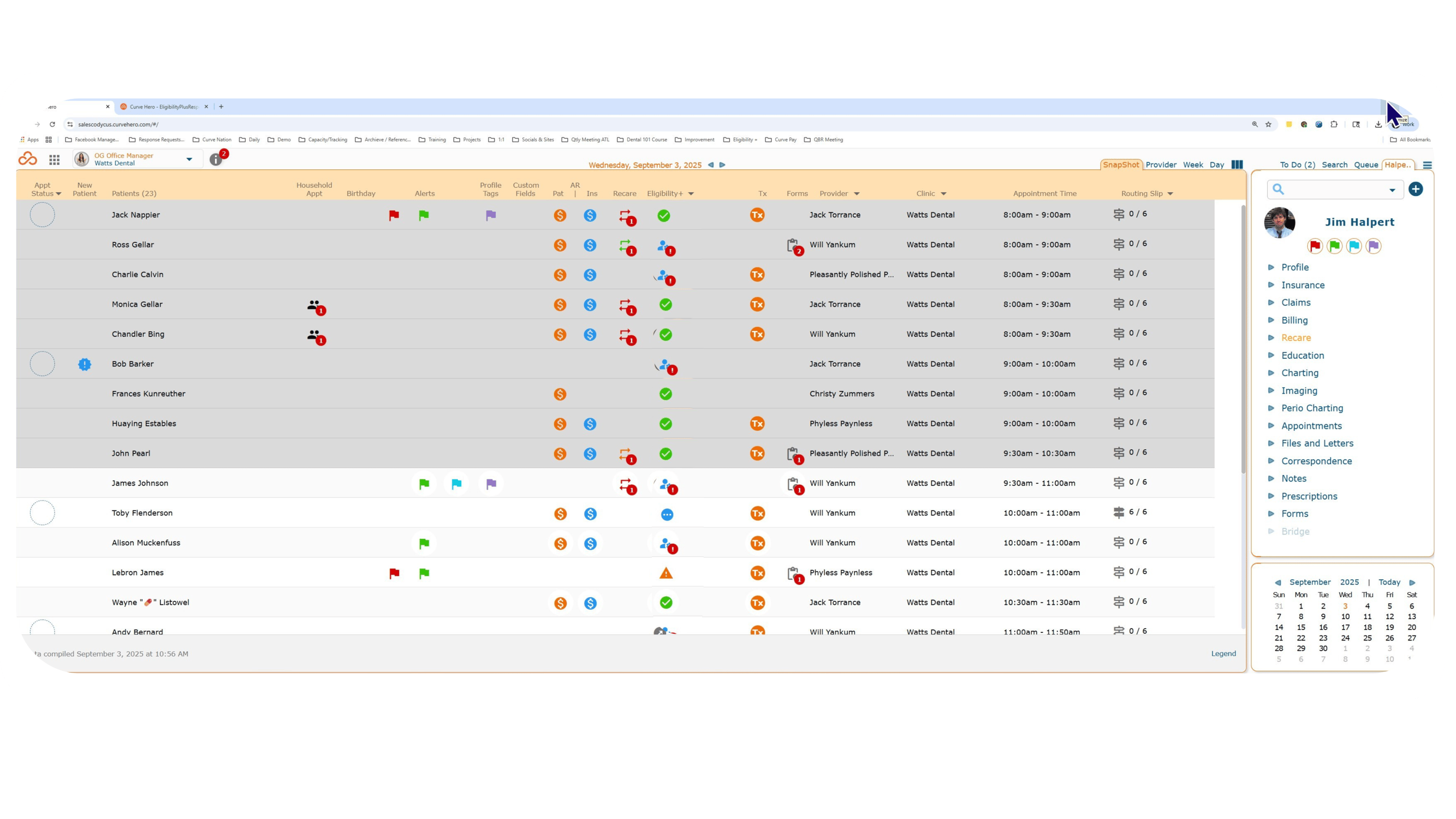Click the red flag on Jim Halpert

click(1315, 246)
